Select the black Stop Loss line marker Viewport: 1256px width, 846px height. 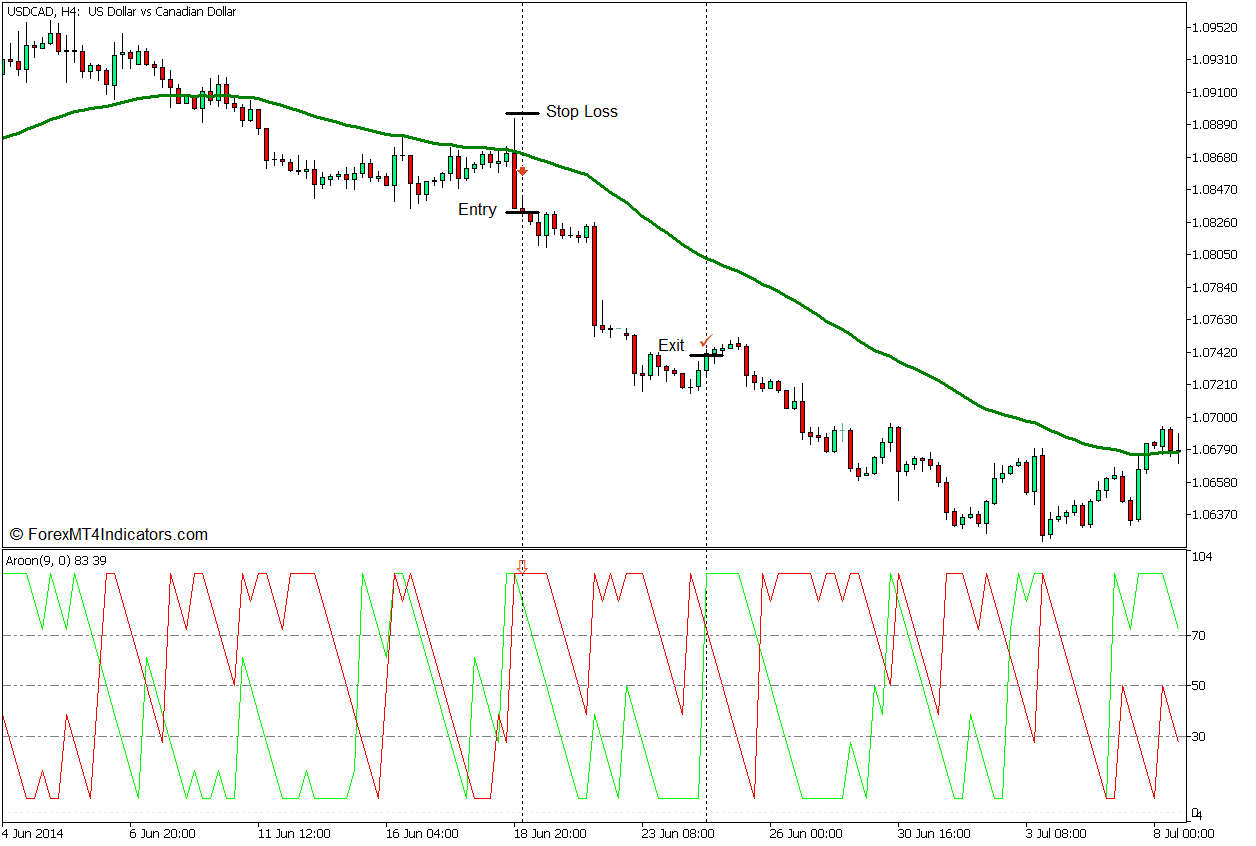click(522, 113)
